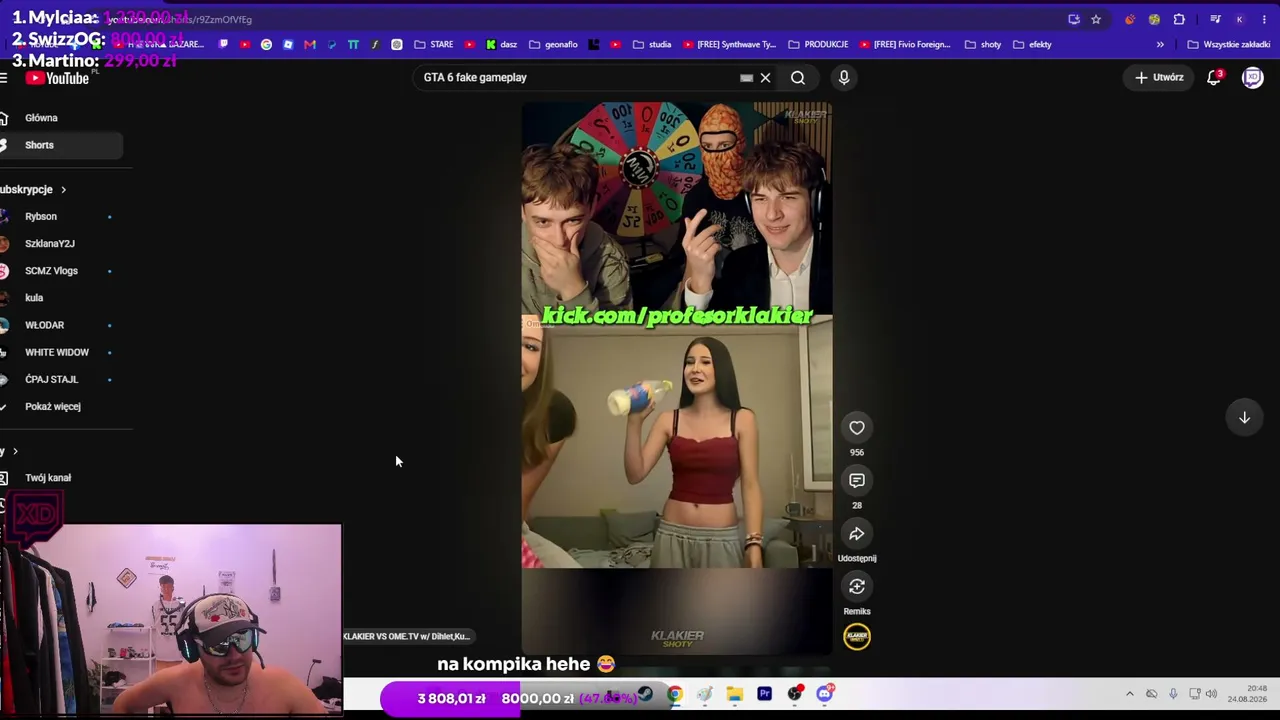Open the account avatar menu
1280x720 pixels.
[1252, 77]
